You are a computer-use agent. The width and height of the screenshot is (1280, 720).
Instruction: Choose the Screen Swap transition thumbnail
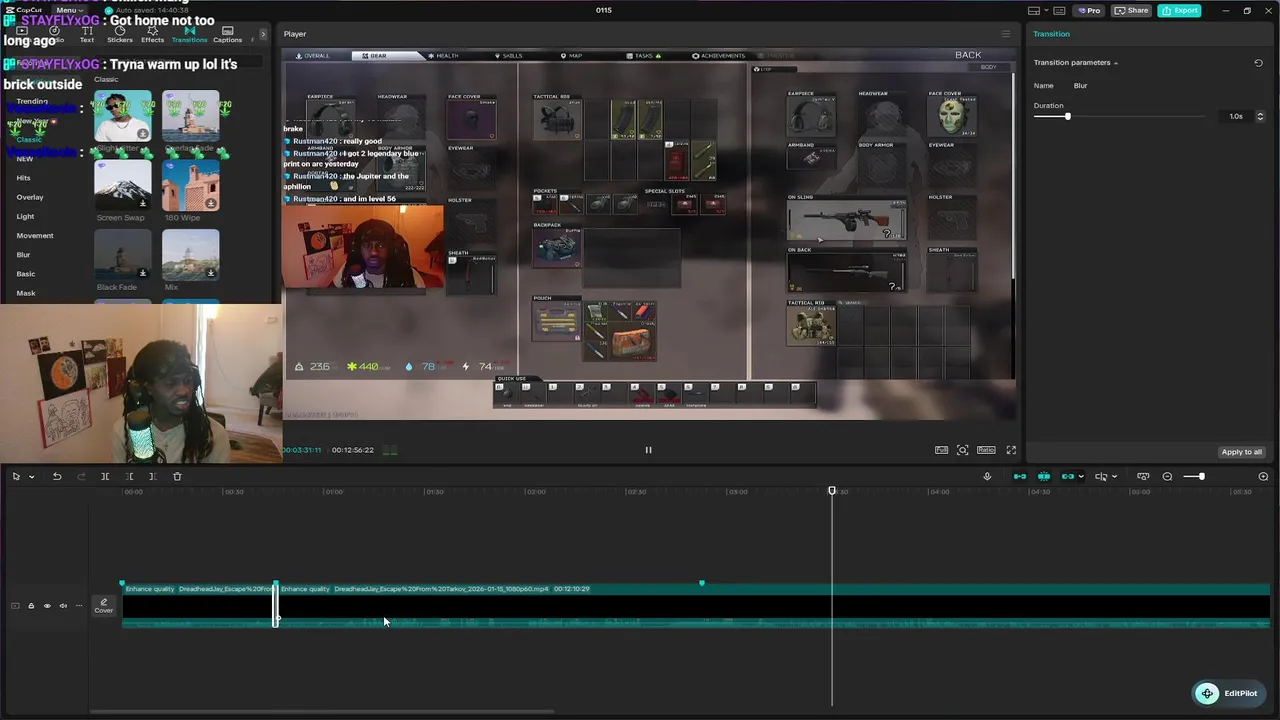point(122,185)
